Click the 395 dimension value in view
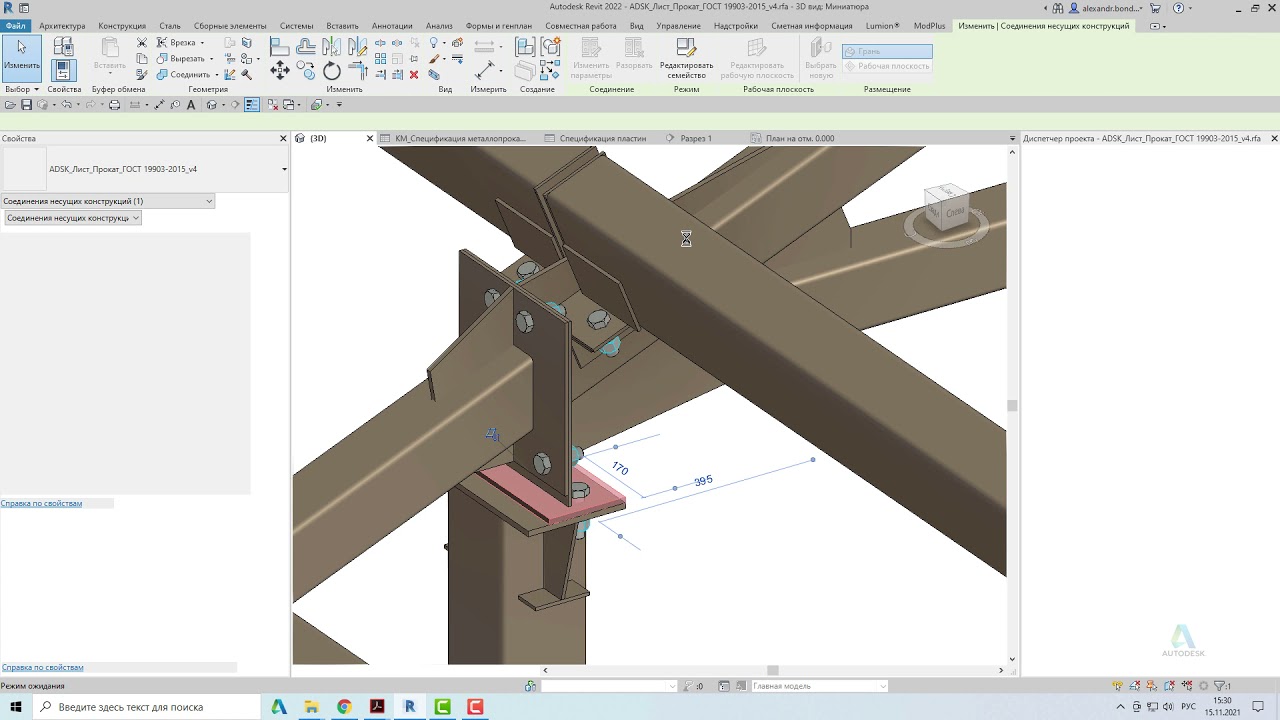 click(703, 481)
